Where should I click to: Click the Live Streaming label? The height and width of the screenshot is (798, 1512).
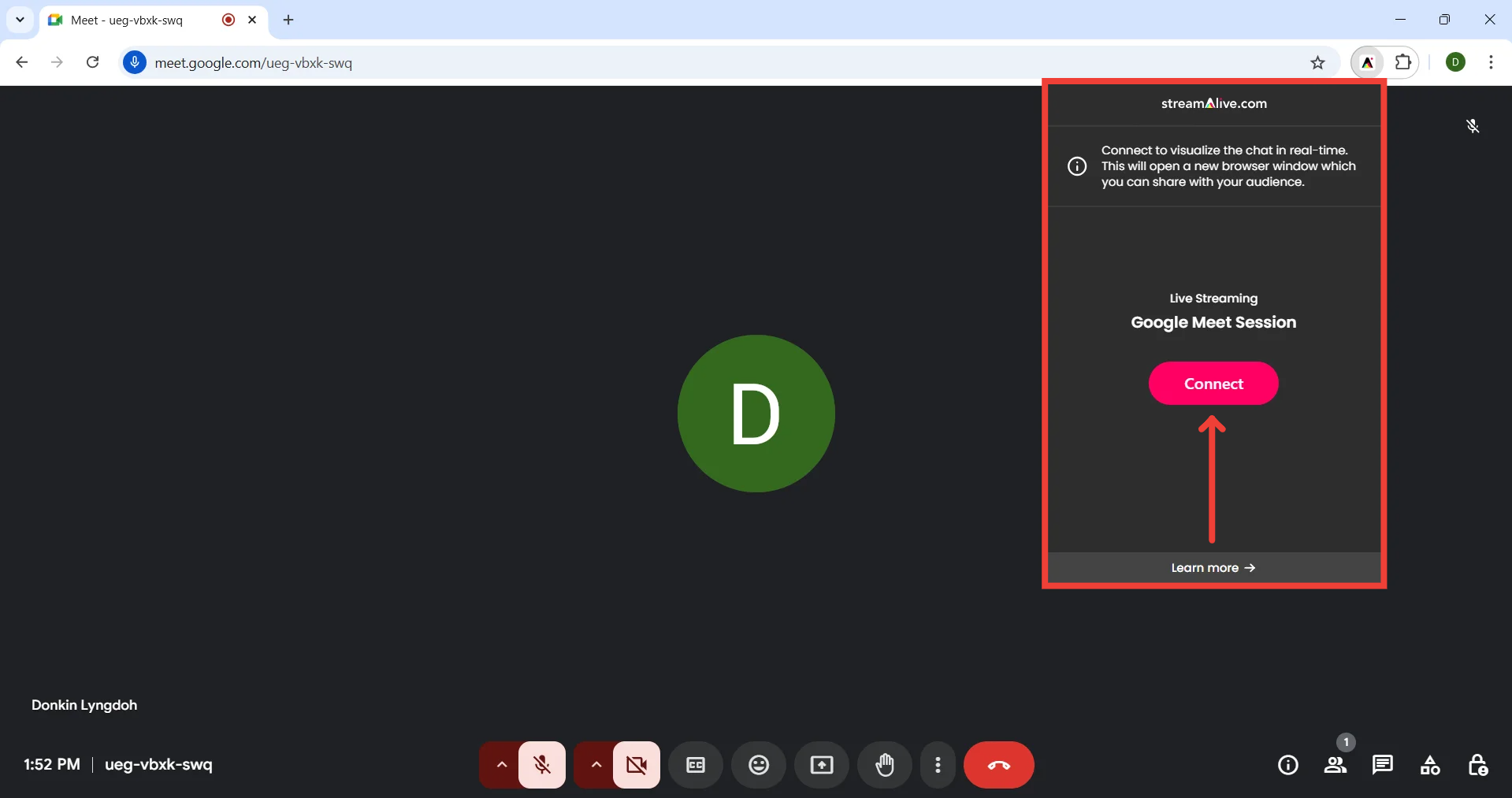point(1213,299)
